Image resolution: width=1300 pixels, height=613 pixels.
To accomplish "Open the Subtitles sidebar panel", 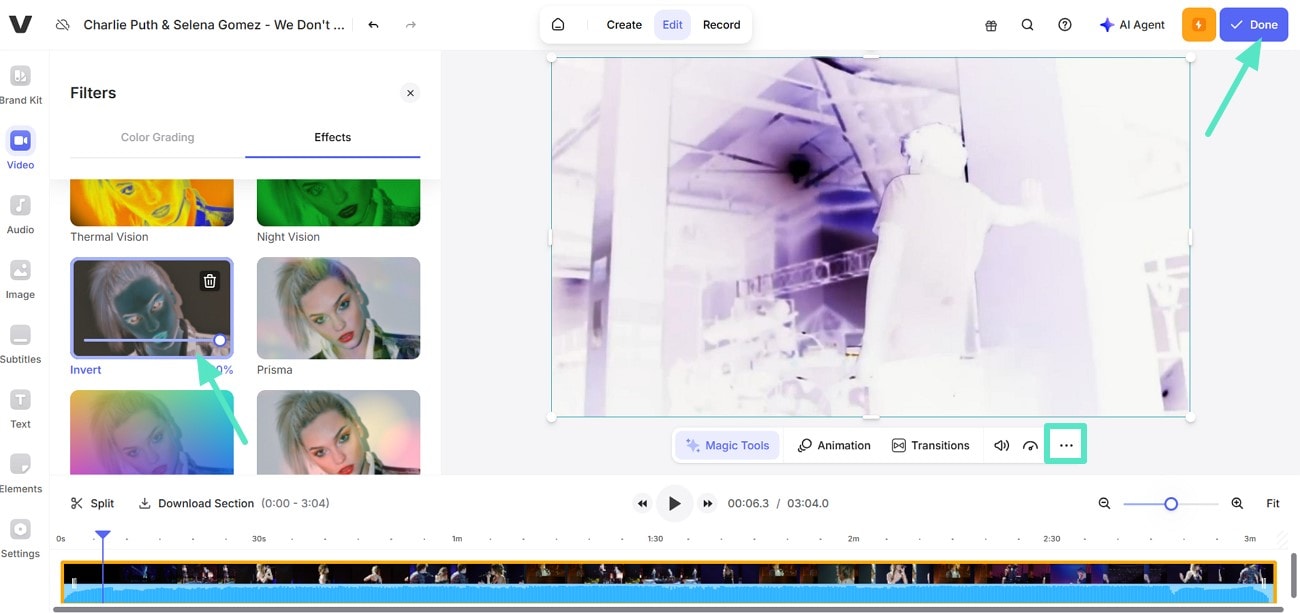I will [x=21, y=344].
